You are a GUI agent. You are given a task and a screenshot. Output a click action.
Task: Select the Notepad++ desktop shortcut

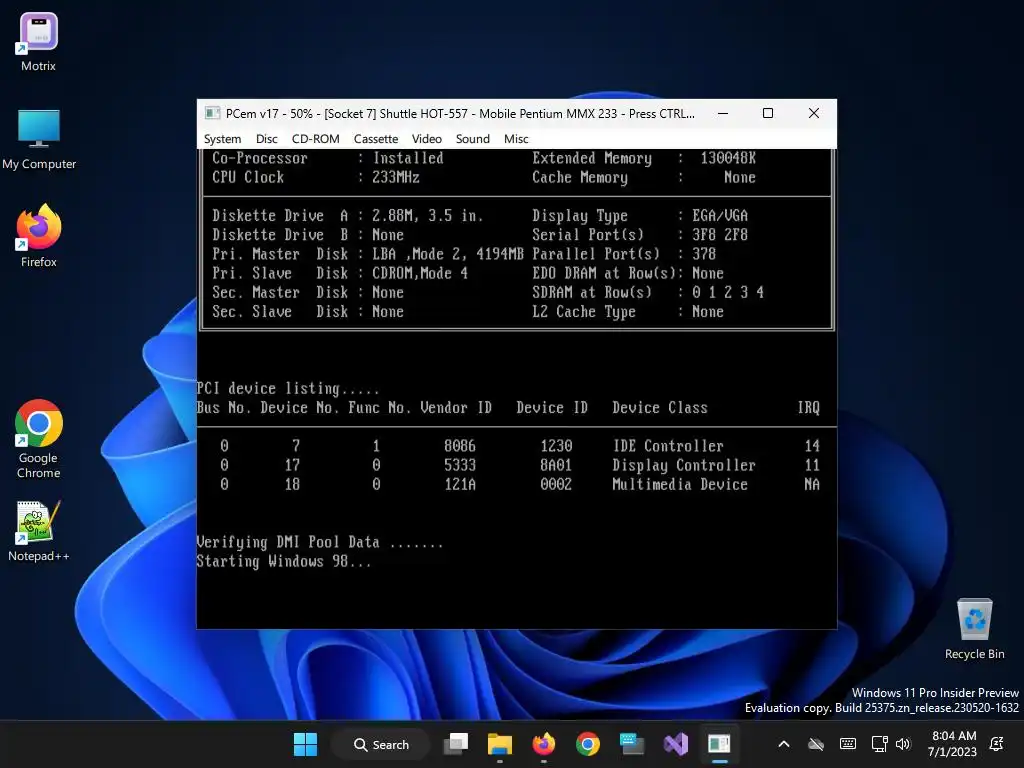[39, 531]
